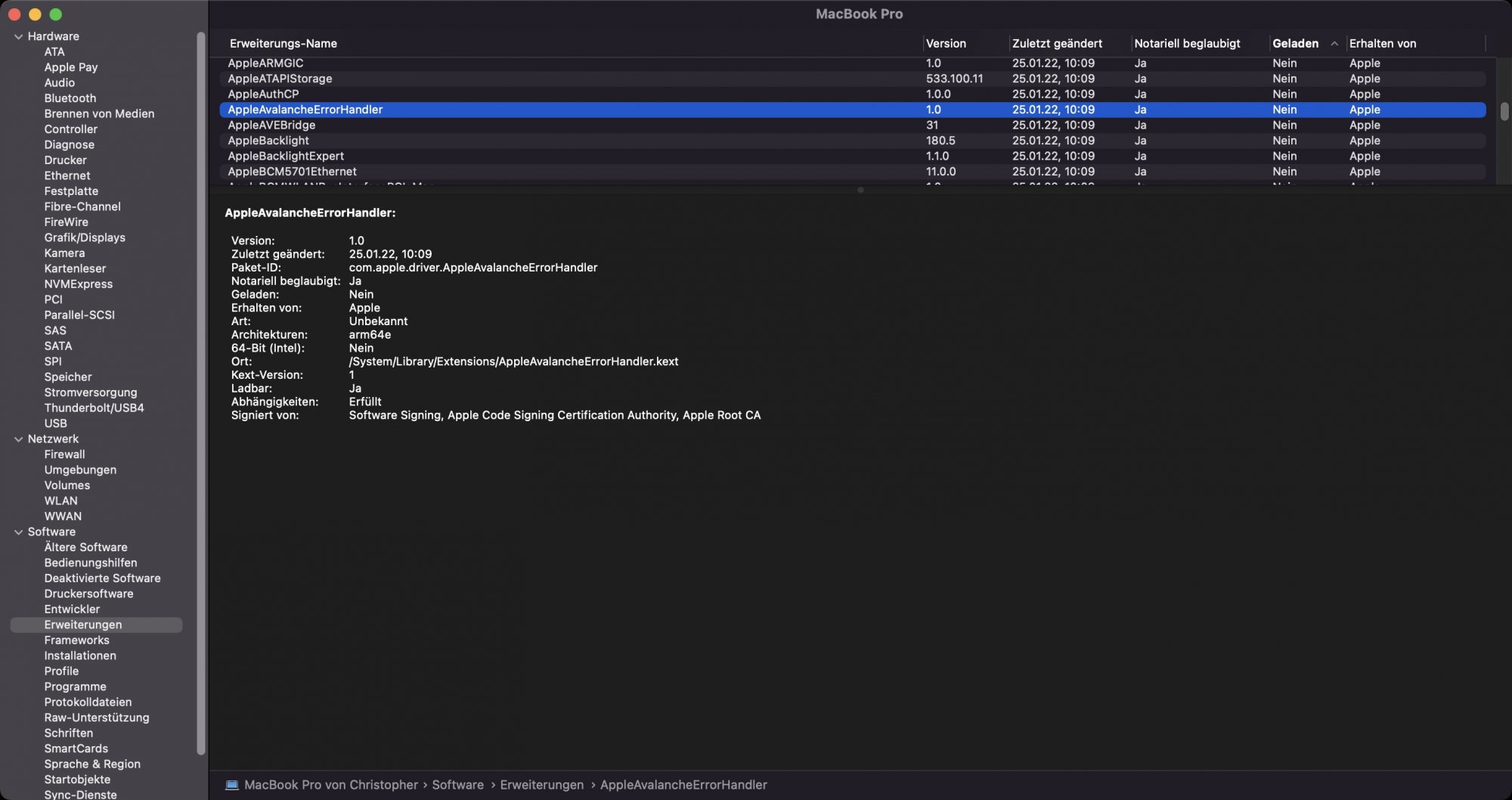Select USB in the sidebar
1512x800 pixels.
tap(56, 424)
